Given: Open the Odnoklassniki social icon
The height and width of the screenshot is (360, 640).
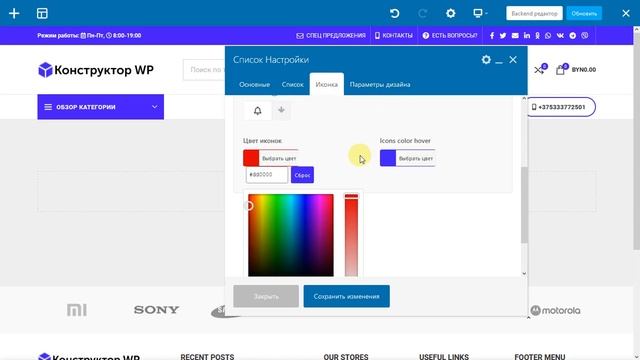Looking at the screenshot, I should 538,36.
